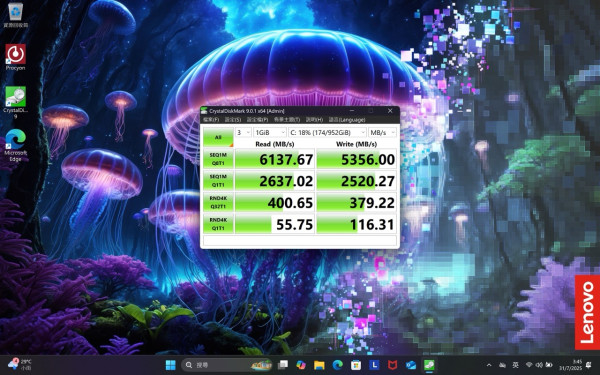Run the RND4K Q1T1 test
Image resolution: width=600 pixels, height=375 pixels.
(218, 224)
